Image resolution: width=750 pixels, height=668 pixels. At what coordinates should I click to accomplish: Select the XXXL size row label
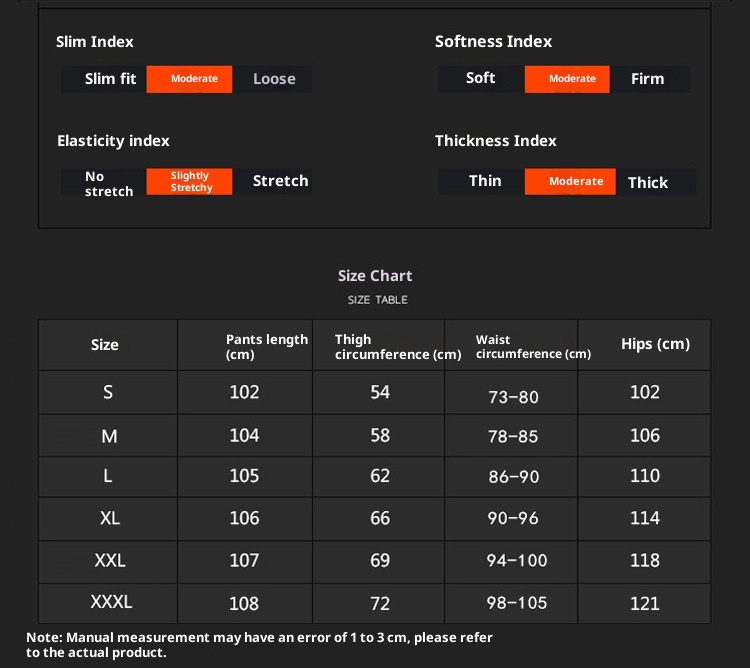tap(111, 602)
